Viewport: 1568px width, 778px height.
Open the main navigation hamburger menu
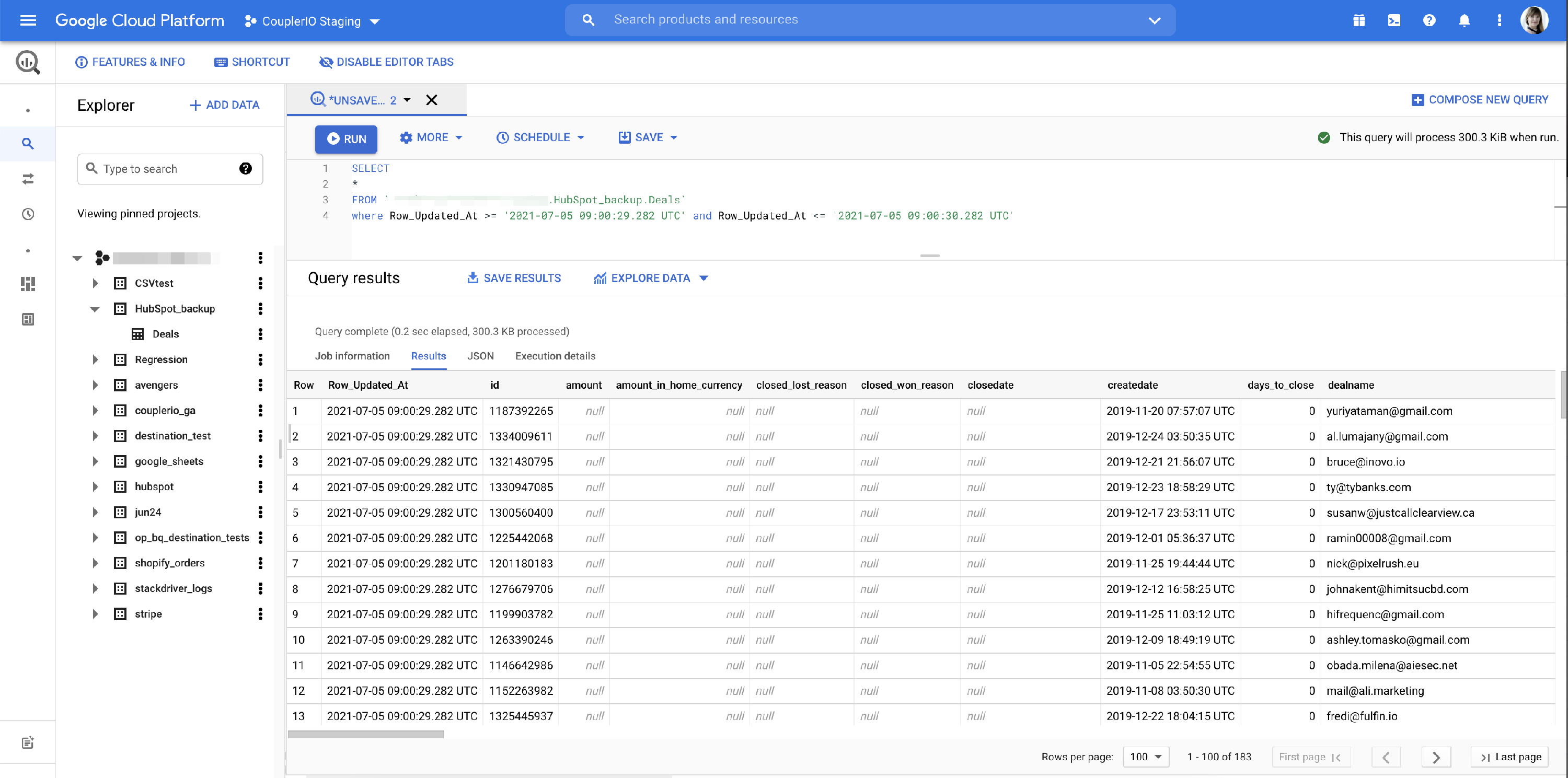[28, 21]
